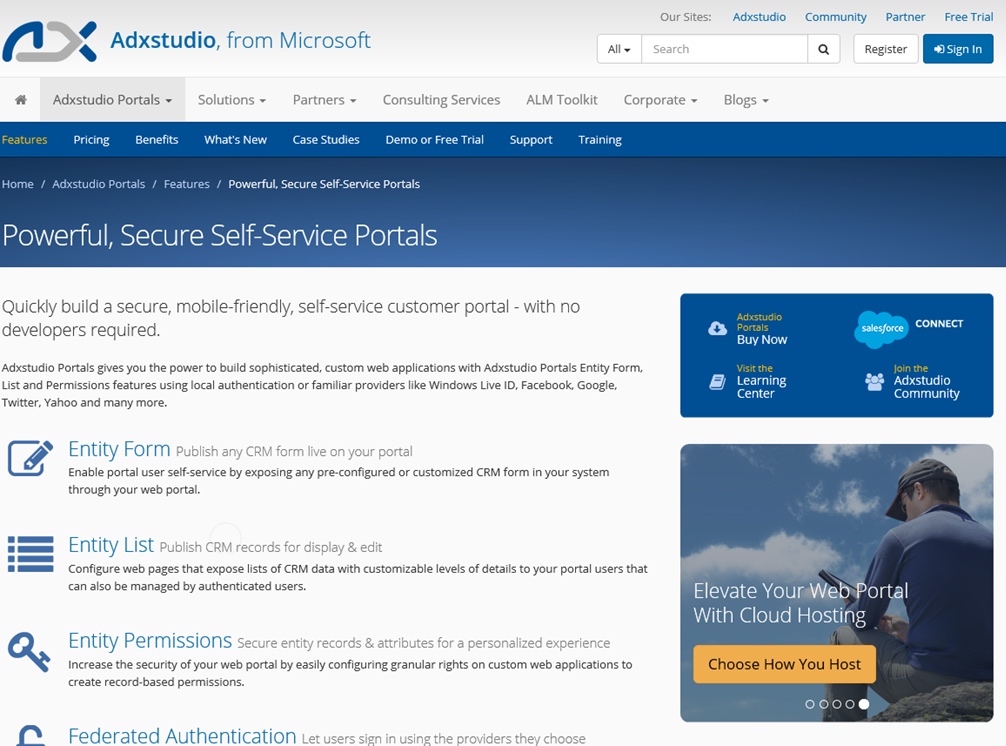This screenshot has height=746, width=1006.
Task: Click the Buy Now cloud icon
Action: [716, 327]
